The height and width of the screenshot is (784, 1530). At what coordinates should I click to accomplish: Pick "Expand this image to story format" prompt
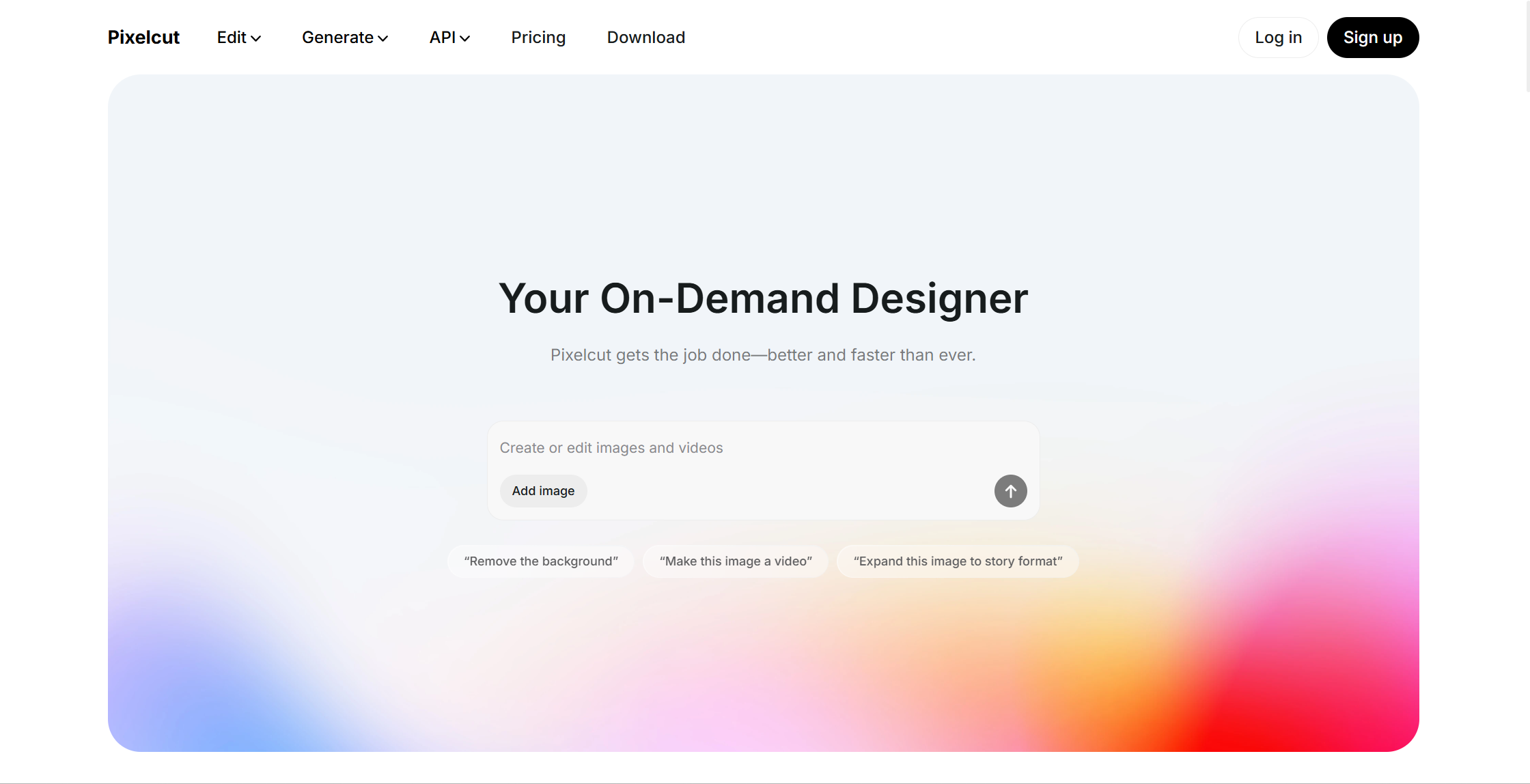click(958, 561)
